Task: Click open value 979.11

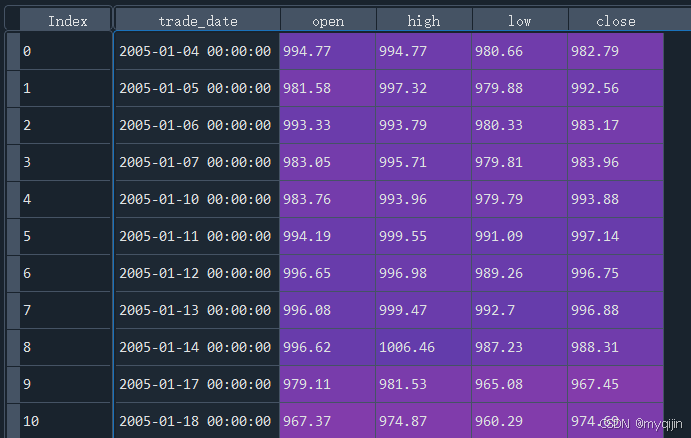Action: point(327,384)
